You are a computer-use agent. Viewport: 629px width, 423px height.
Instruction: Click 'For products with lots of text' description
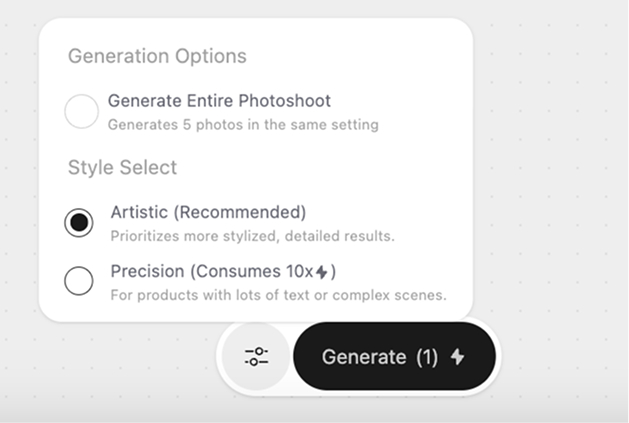pyautogui.click(x=277, y=295)
